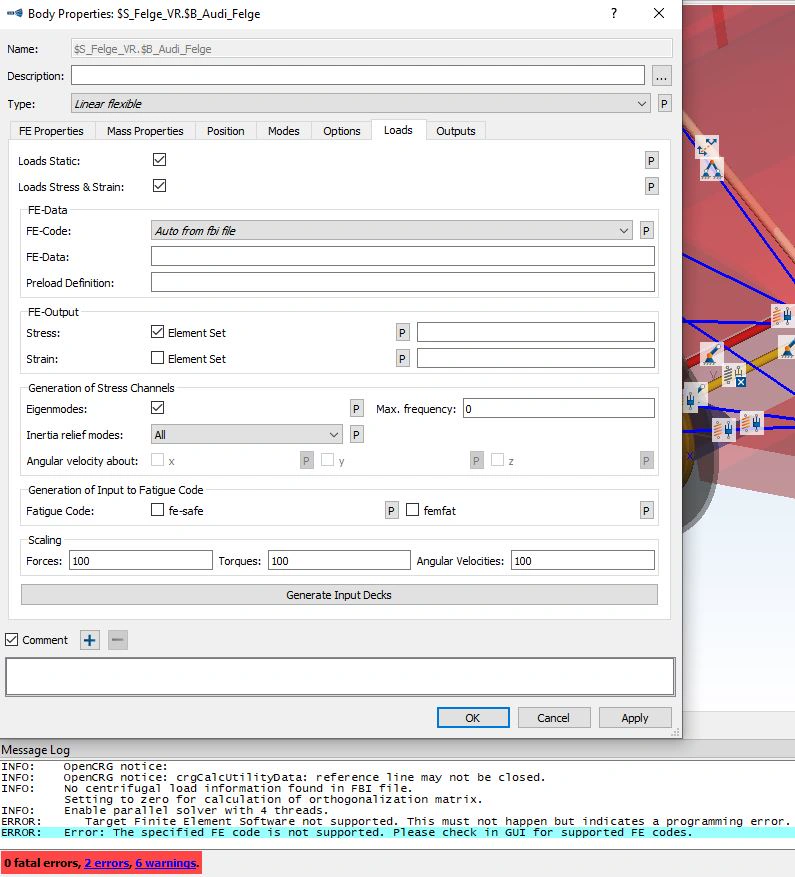Screen dimensions: 795x877
Task: Open the 2 errors link
Action: tap(106, 863)
